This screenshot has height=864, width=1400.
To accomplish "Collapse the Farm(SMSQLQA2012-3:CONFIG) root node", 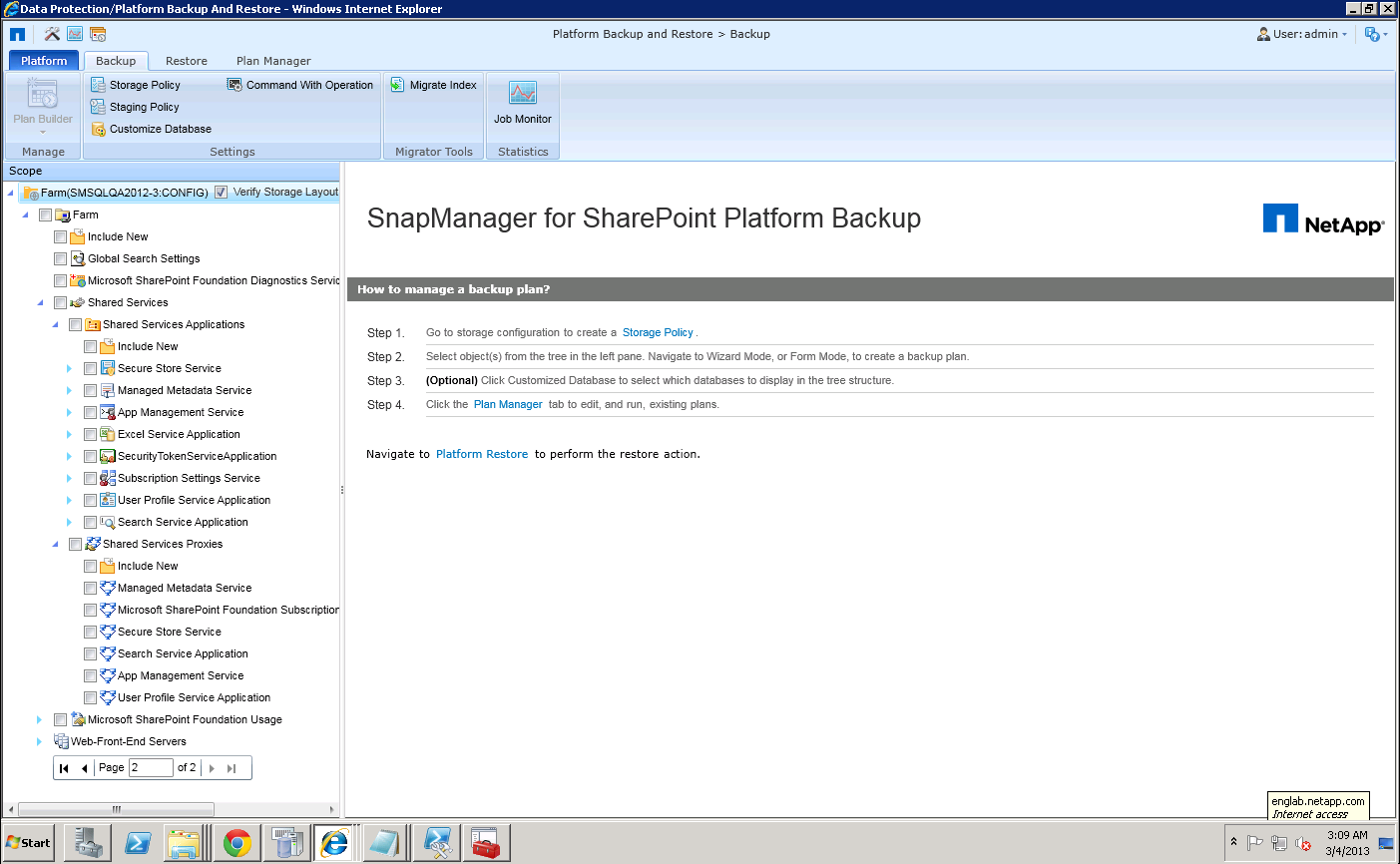I will point(11,193).
